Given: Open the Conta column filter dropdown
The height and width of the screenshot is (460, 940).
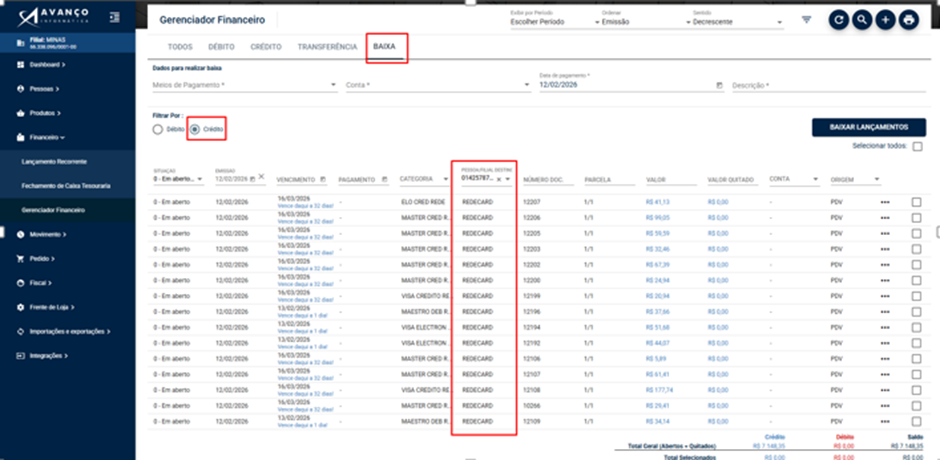Looking at the screenshot, I should point(794,179).
